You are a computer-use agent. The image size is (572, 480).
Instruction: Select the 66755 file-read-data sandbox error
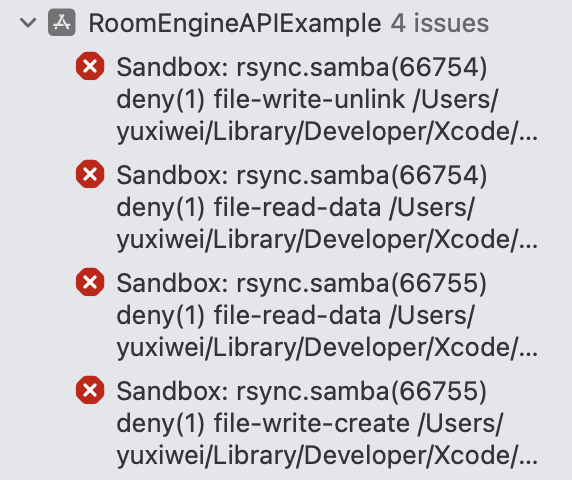pos(327,315)
